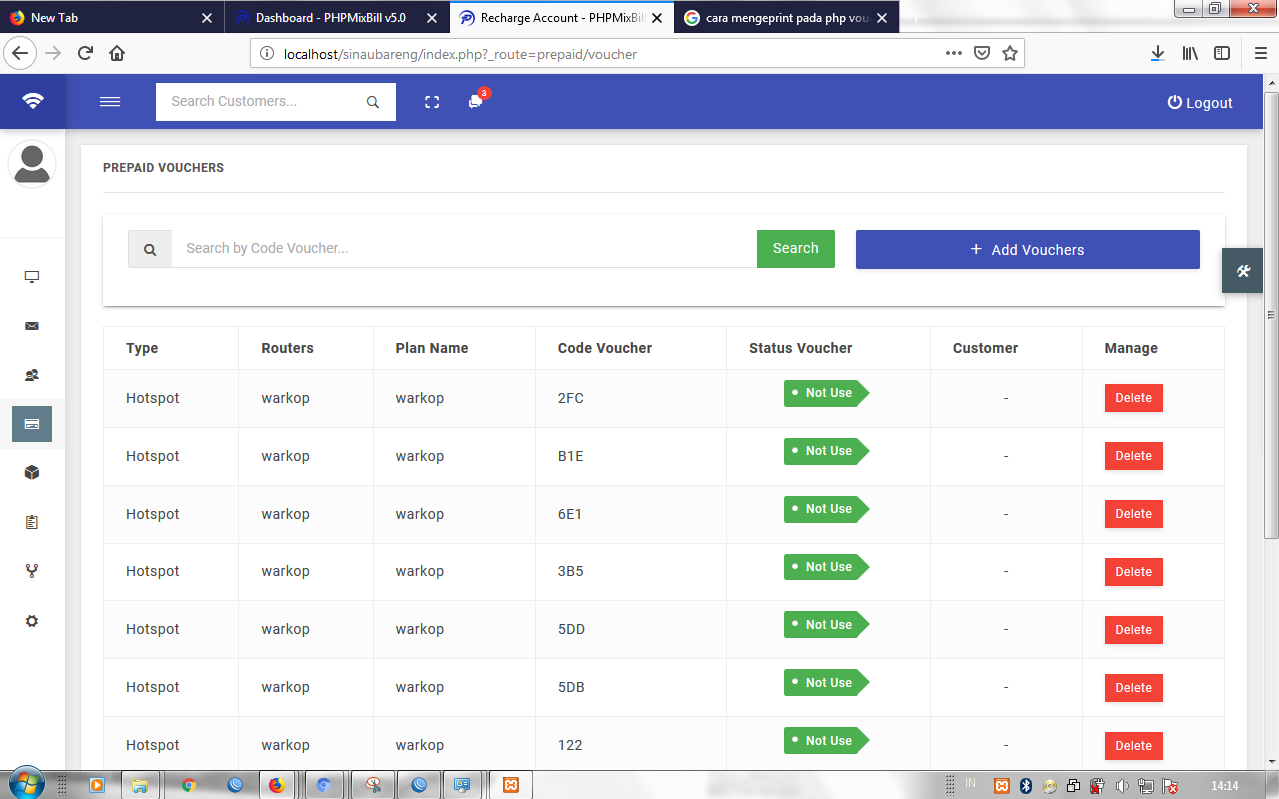Open XAMPP taskbar button

point(509,785)
